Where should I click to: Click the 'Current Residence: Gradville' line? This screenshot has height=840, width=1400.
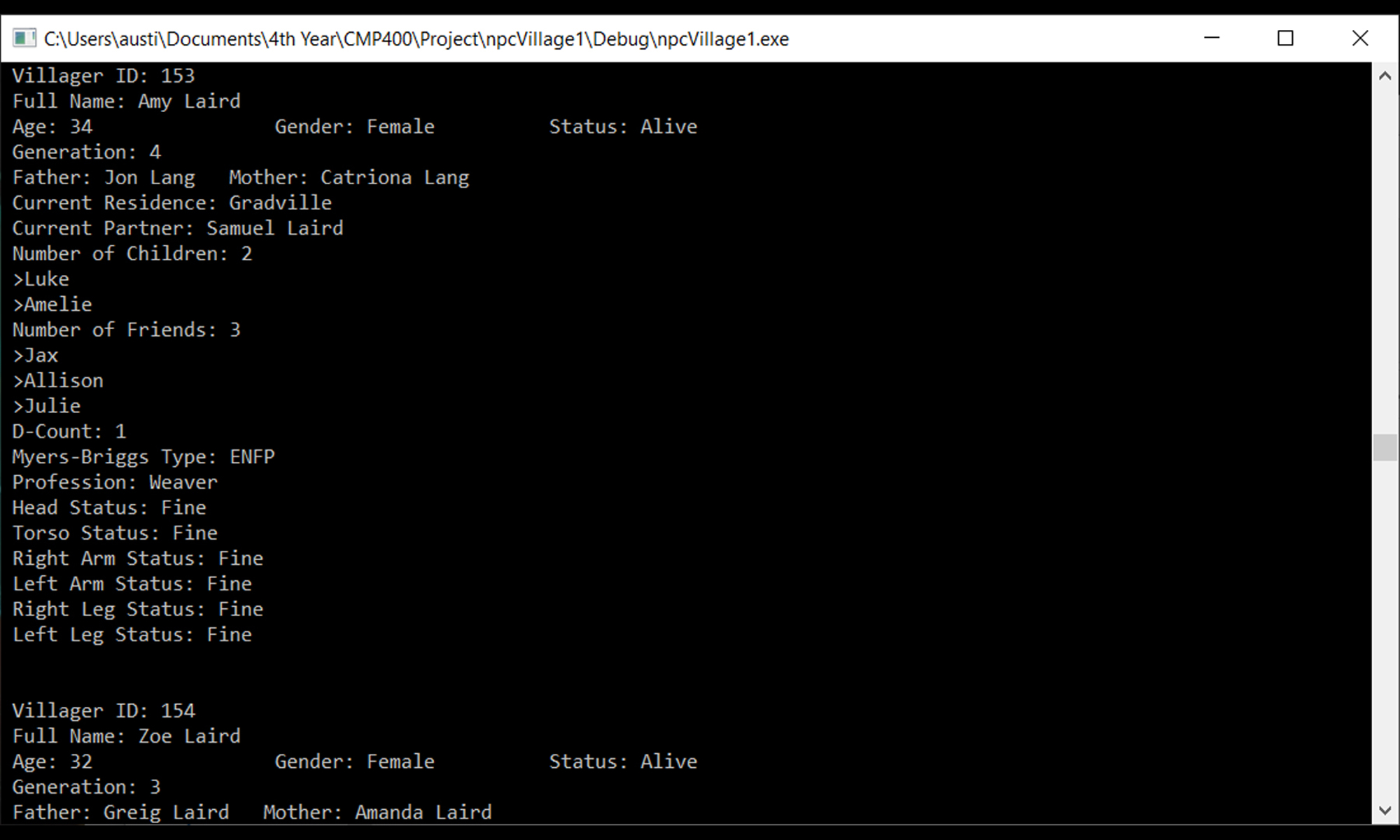point(172,203)
